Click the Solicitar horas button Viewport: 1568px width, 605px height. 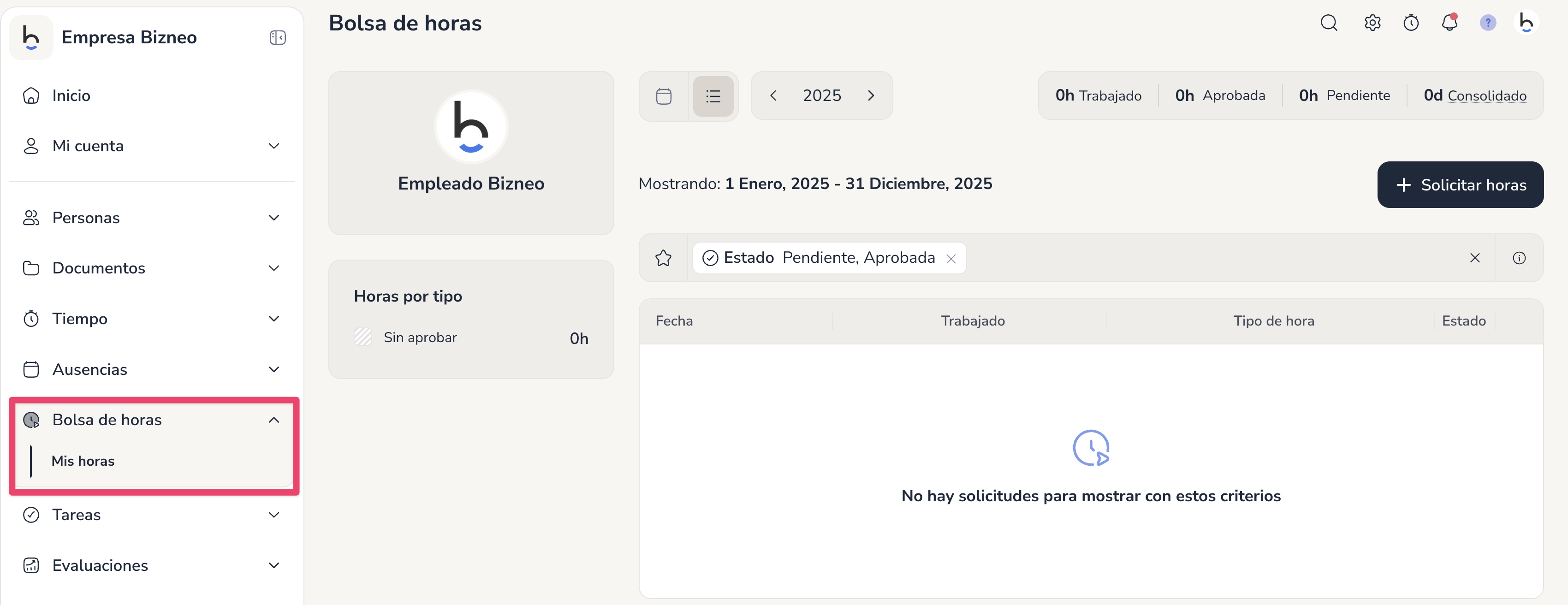1460,185
